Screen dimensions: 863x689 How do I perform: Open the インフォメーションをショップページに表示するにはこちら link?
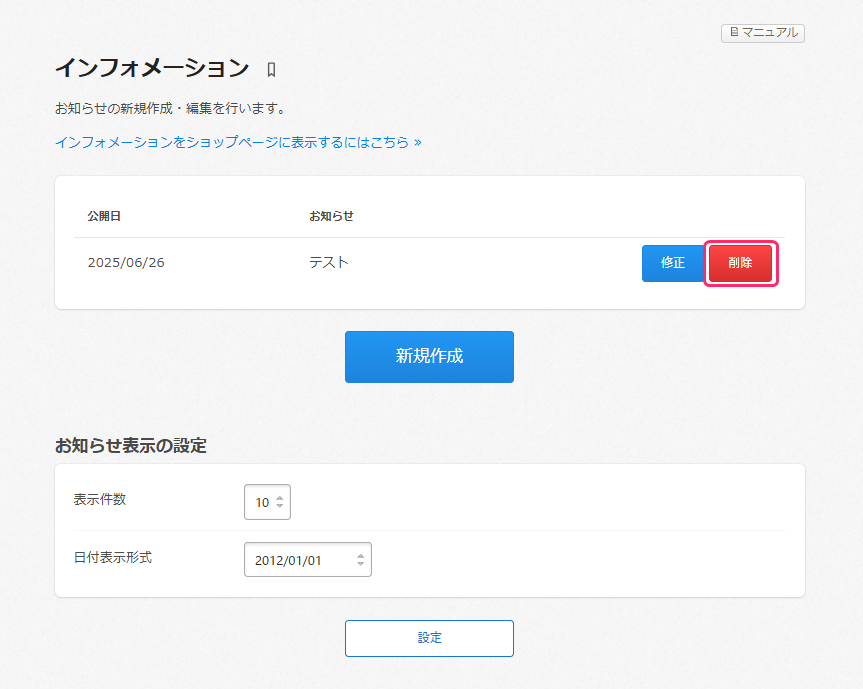238,142
